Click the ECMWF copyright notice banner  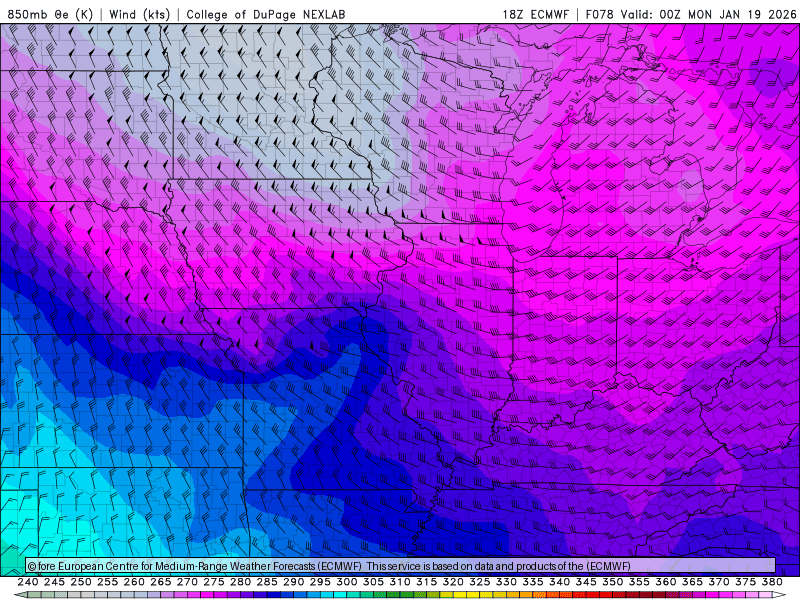click(401, 565)
